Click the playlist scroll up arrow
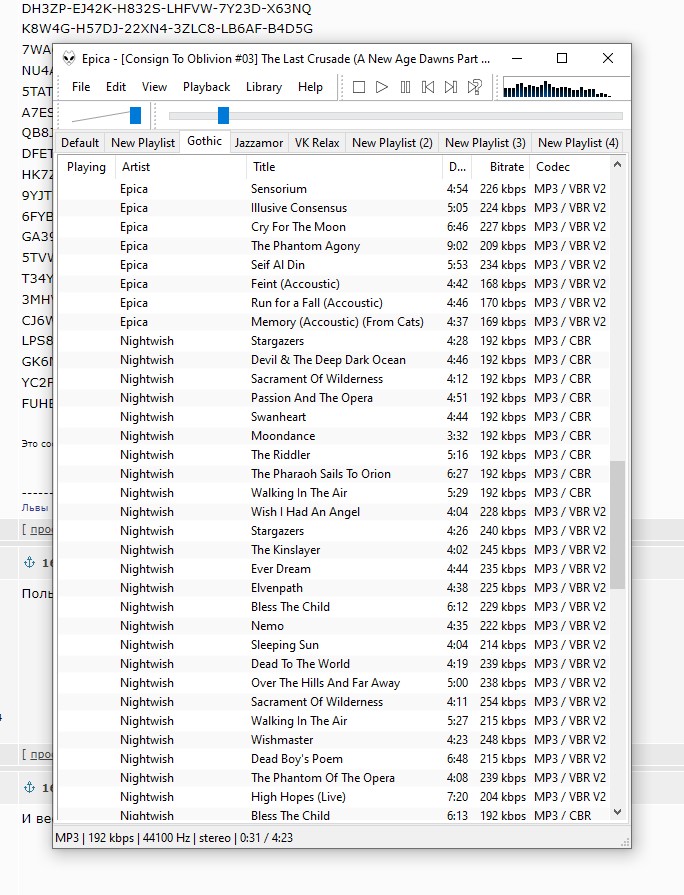This screenshot has width=684, height=895. pos(617,164)
